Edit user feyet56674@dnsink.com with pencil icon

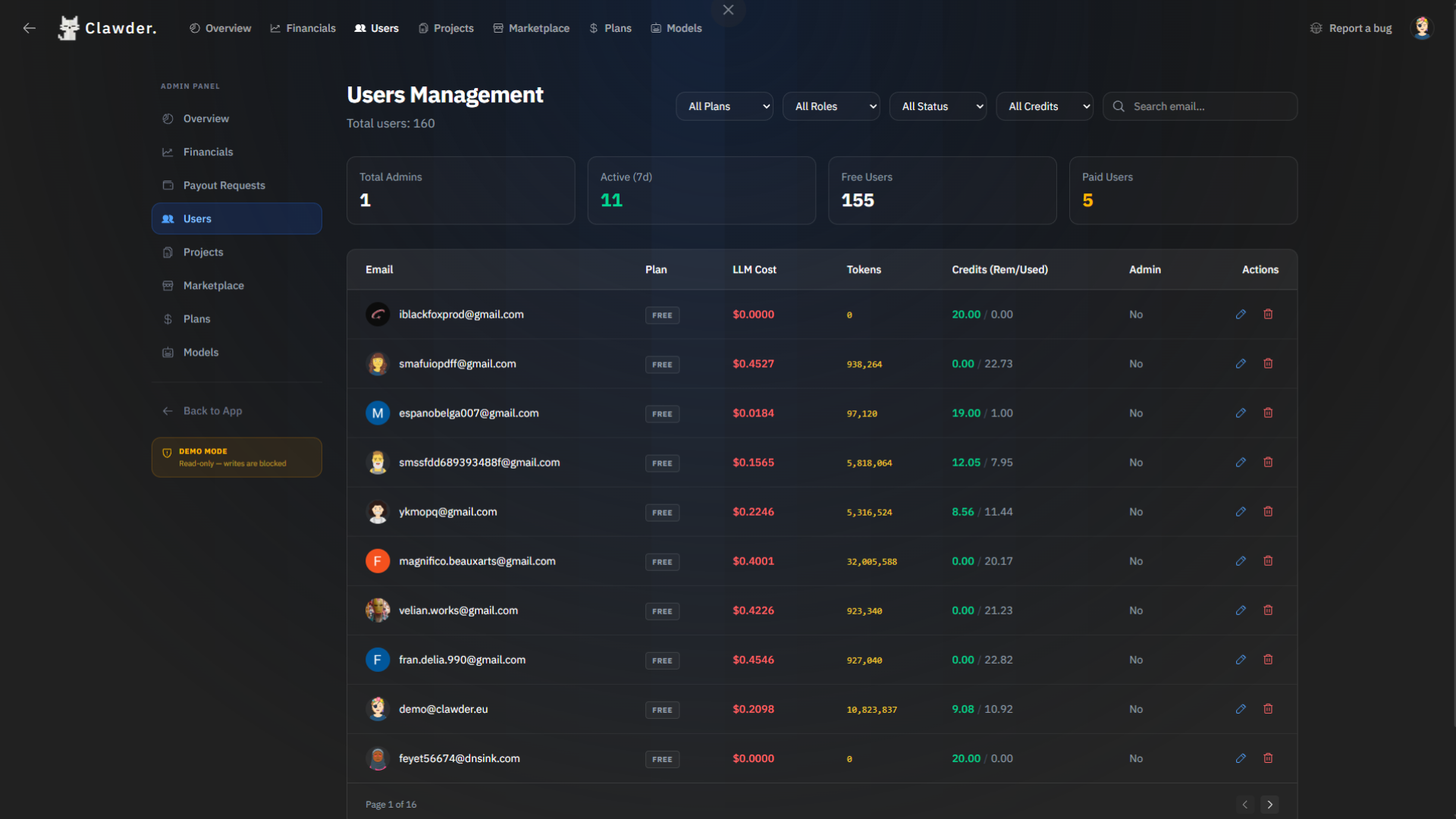[x=1241, y=758]
